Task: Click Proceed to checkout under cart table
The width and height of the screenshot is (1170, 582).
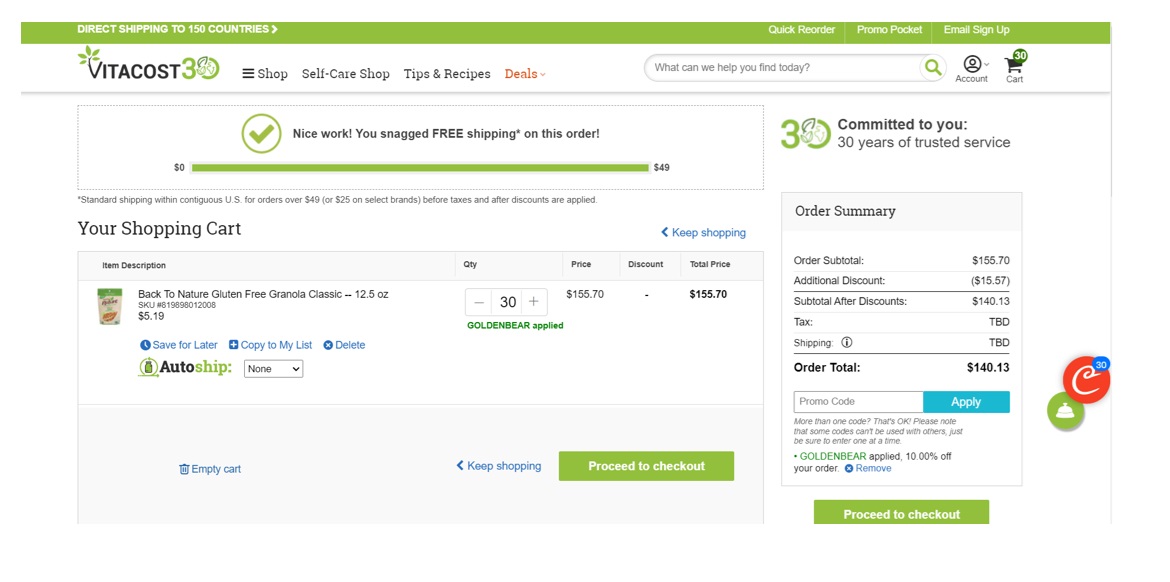Action: (646, 466)
